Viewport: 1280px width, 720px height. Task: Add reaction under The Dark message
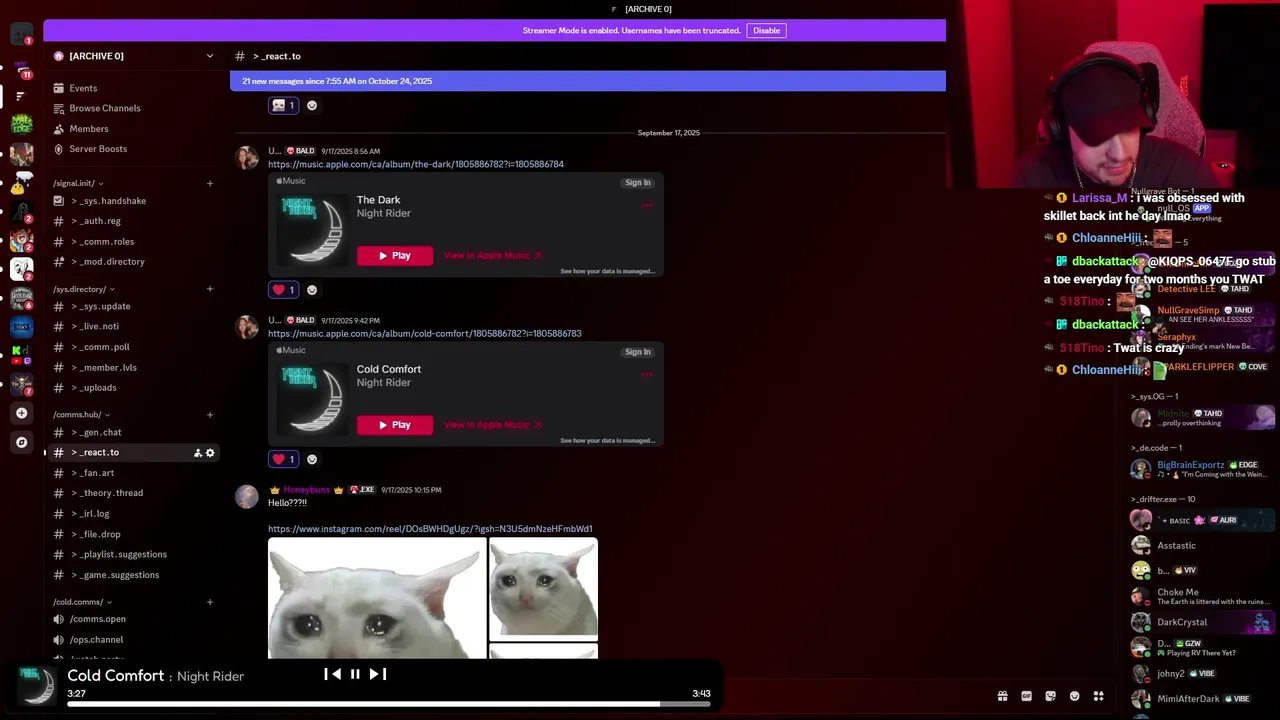tap(312, 290)
